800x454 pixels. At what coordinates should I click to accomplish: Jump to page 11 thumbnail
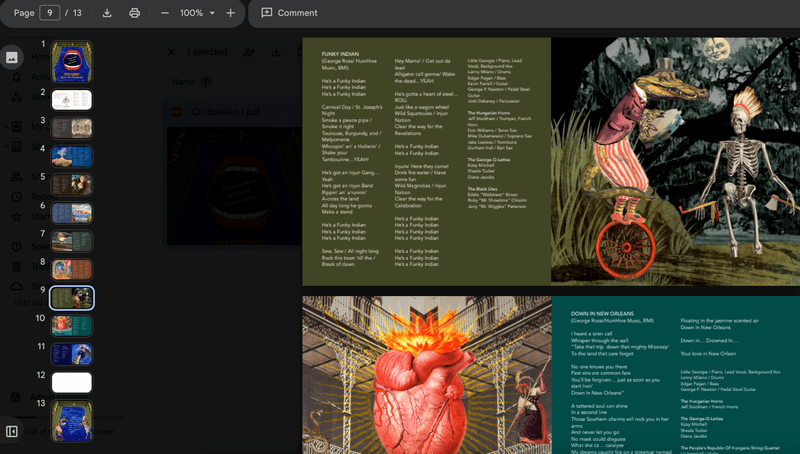tap(72, 354)
